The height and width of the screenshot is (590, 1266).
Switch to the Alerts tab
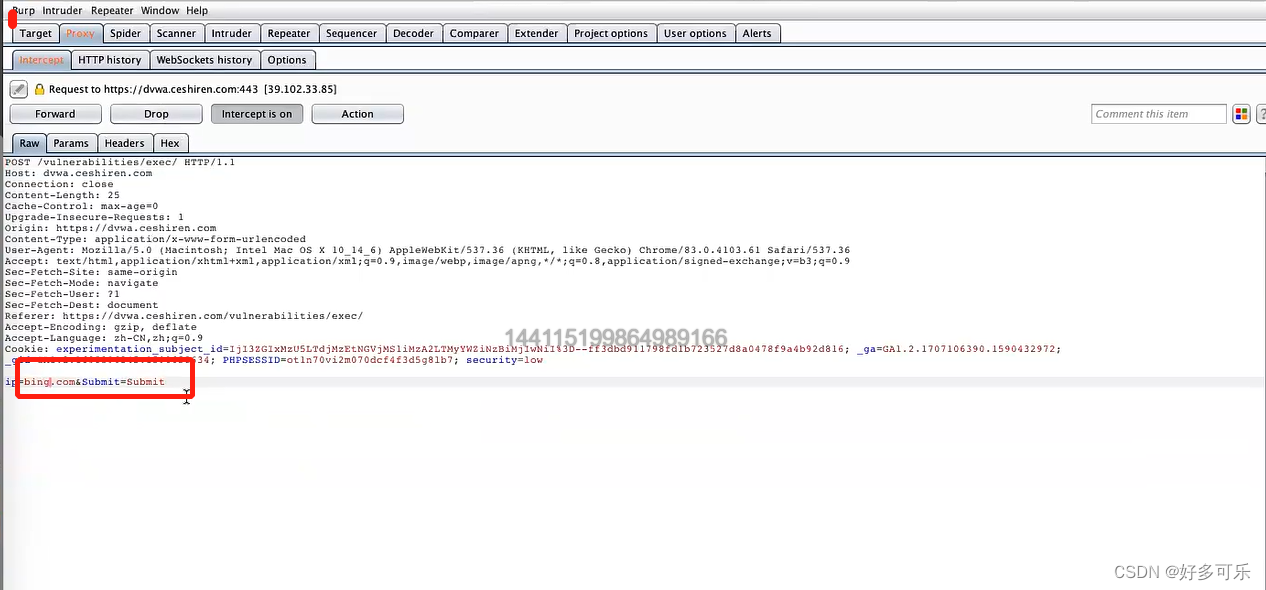[x=757, y=33]
